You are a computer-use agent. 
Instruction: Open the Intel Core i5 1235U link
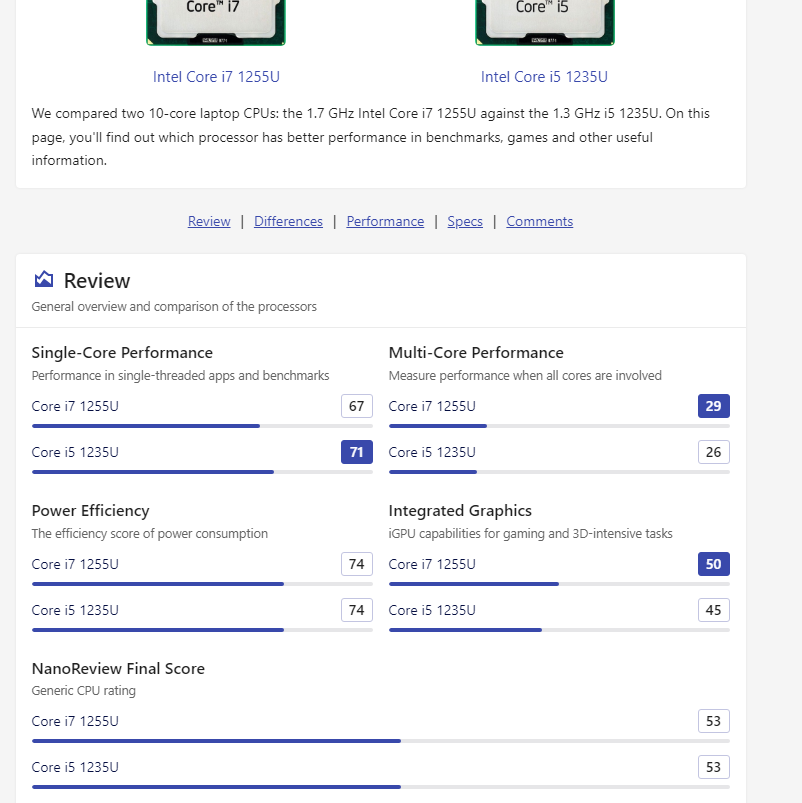pyautogui.click(x=544, y=77)
